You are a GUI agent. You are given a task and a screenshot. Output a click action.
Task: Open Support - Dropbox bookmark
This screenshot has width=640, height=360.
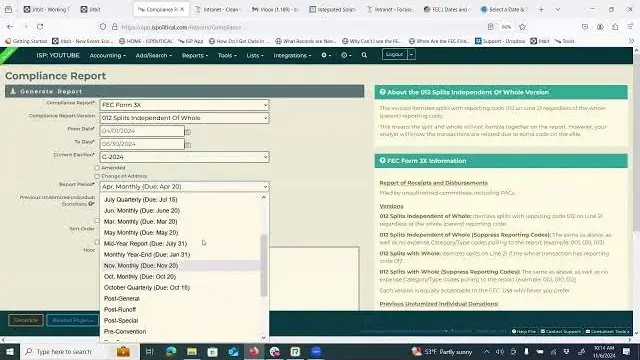click(500, 41)
